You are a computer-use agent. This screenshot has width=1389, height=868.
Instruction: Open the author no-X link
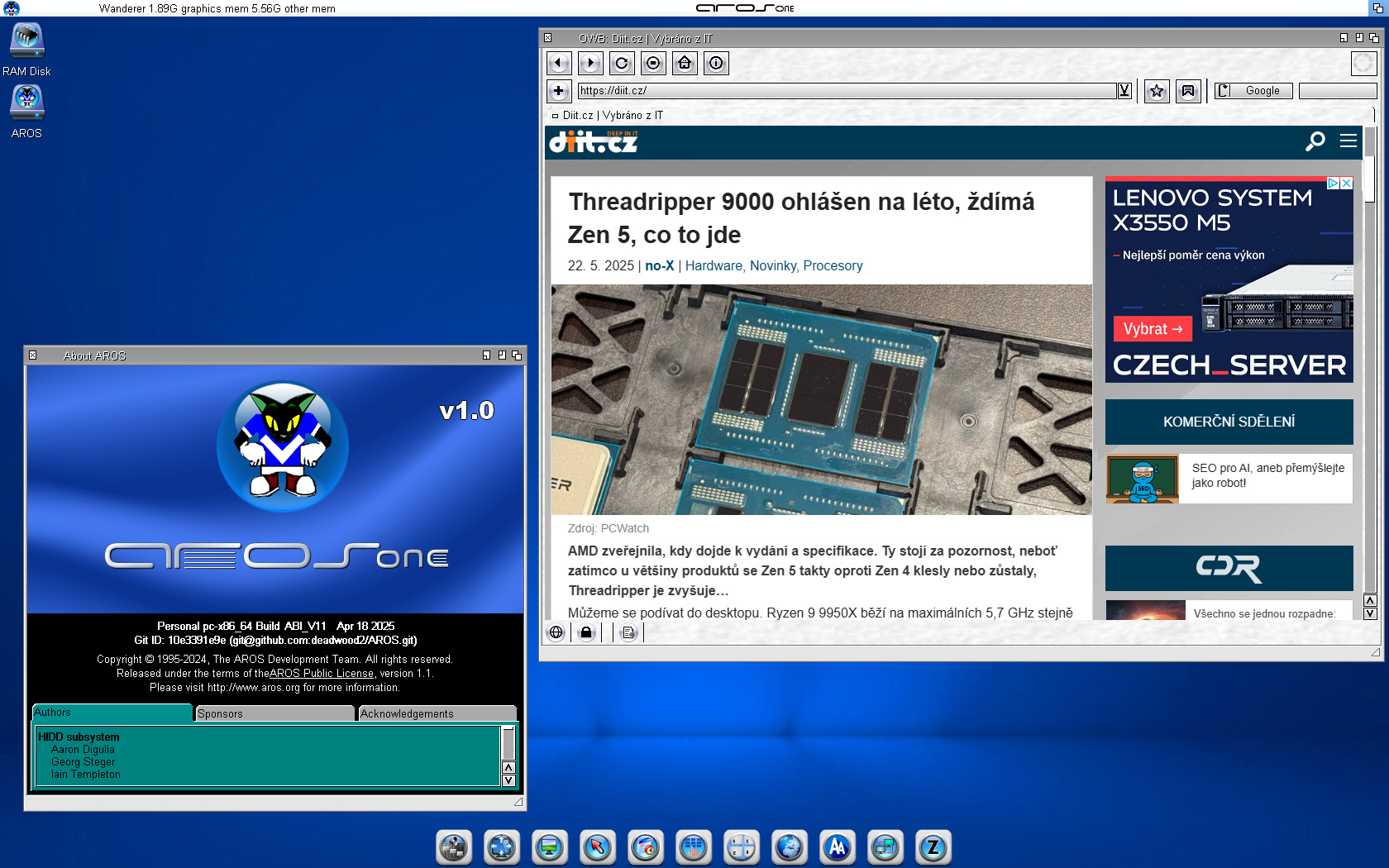659,266
